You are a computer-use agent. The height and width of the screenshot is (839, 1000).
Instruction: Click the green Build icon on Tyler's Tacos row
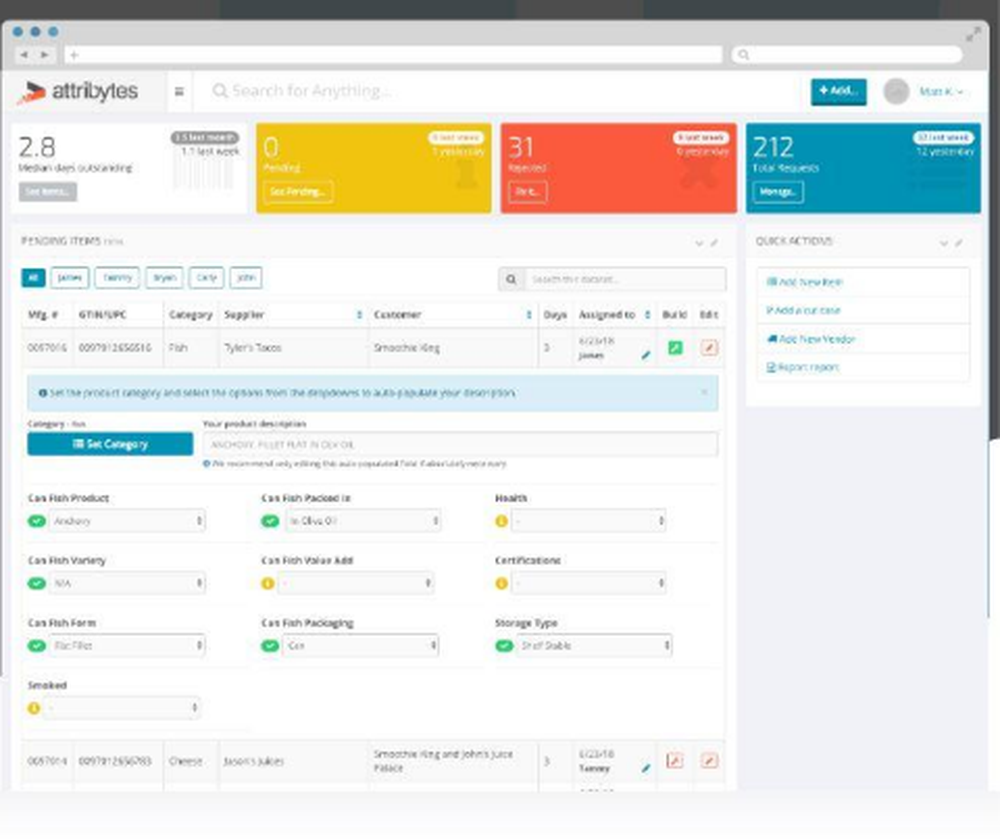pyautogui.click(x=674, y=348)
